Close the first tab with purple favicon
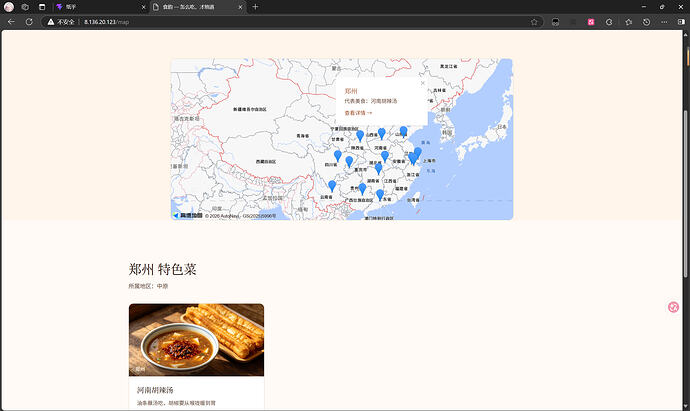The width and height of the screenshot is (690, 411). click(x=143, y=7)
